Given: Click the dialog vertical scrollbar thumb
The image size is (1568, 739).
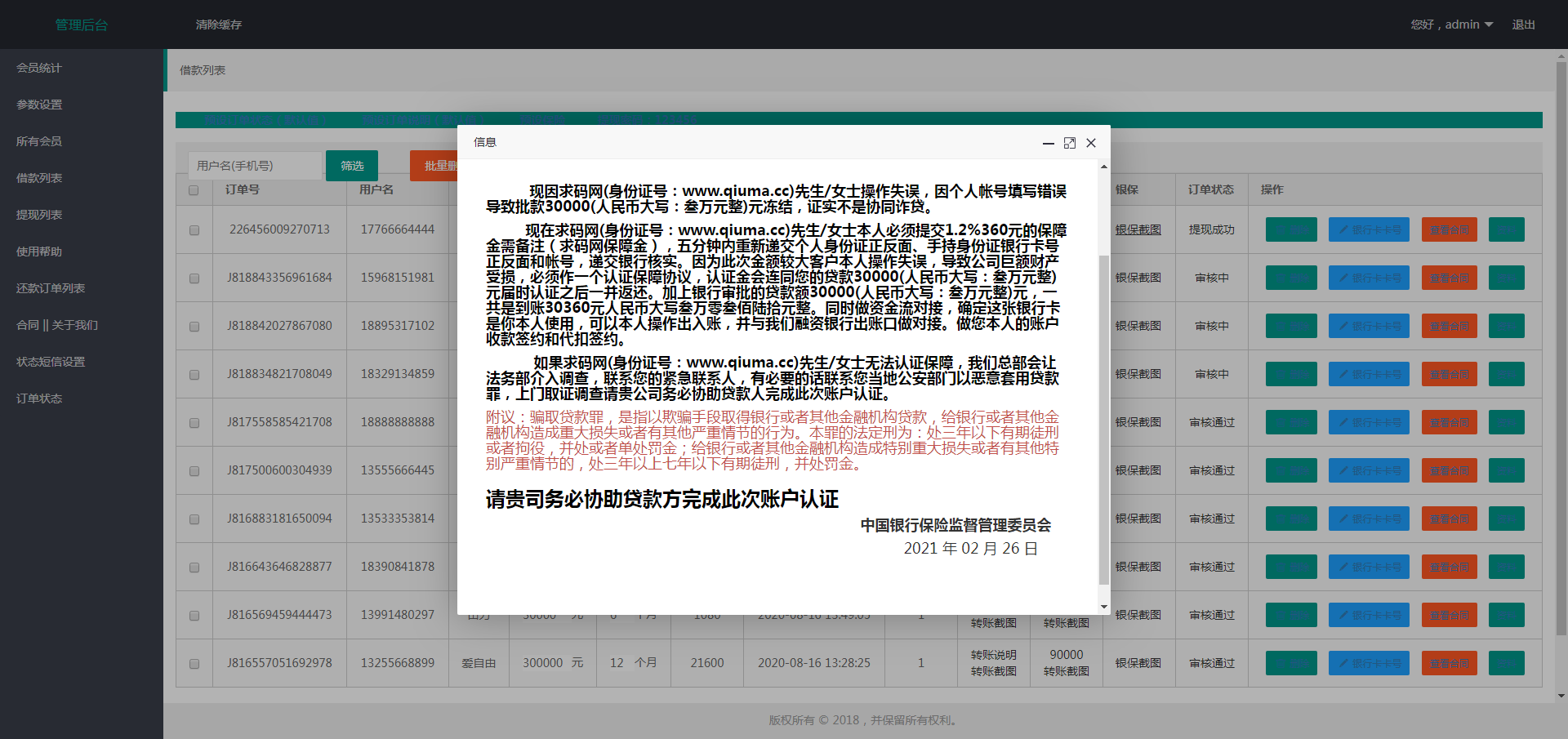Looking at the screenshot, I should [x=1104, y=420].
